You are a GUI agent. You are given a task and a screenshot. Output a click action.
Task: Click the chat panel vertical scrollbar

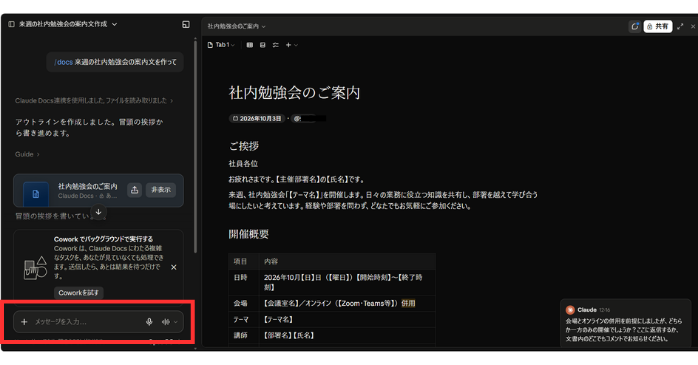[195, 147]
